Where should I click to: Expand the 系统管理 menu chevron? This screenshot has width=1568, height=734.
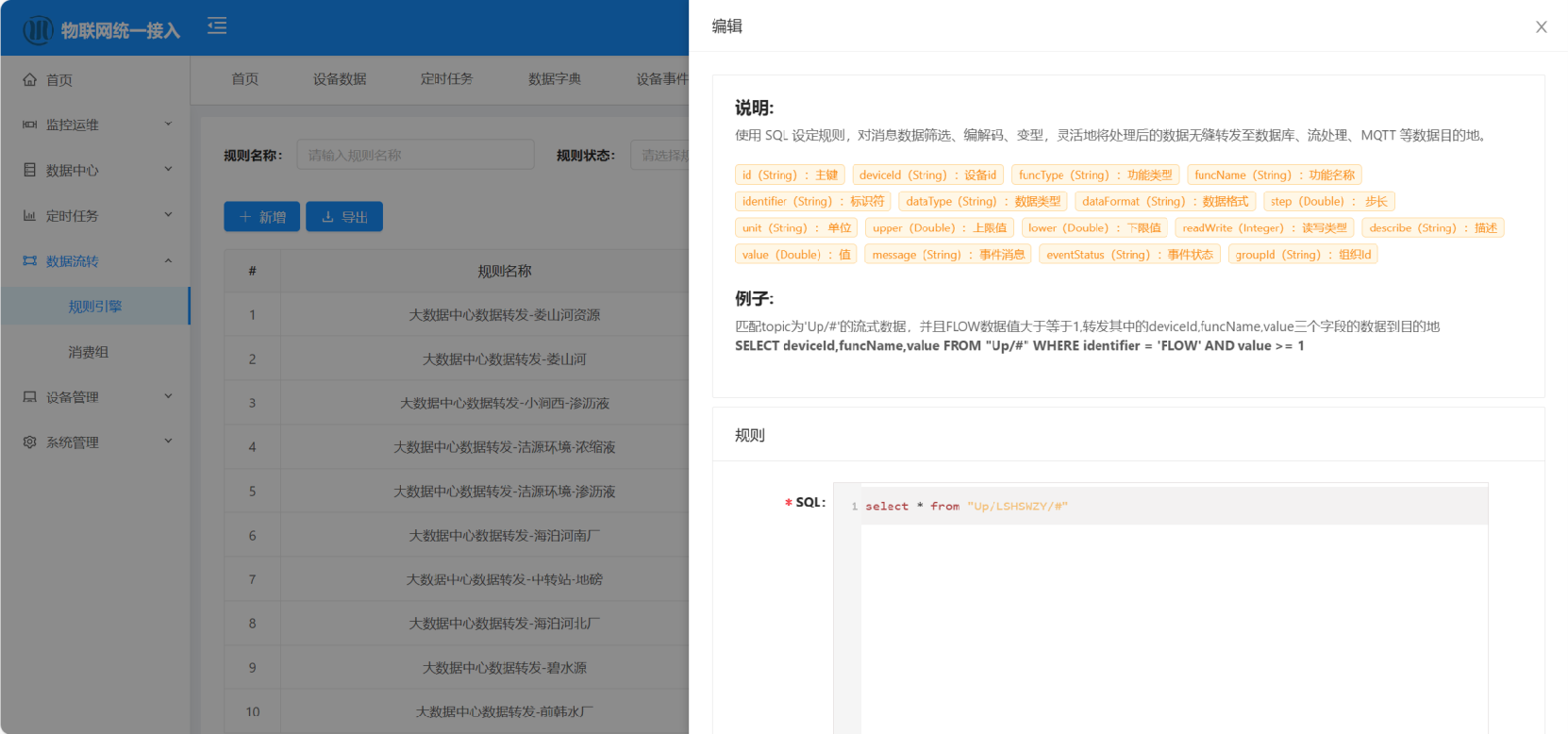[168, 441]
